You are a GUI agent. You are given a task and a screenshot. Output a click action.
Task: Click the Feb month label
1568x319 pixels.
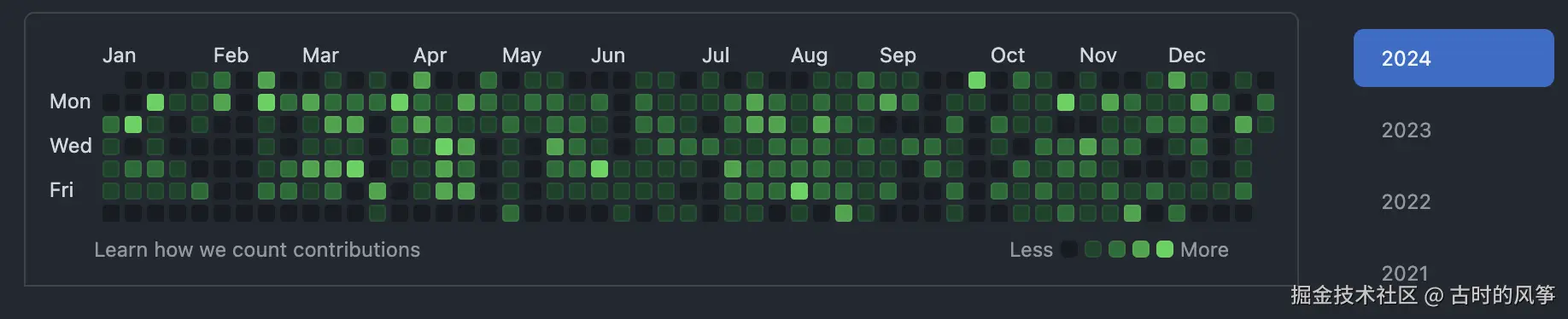231,55
